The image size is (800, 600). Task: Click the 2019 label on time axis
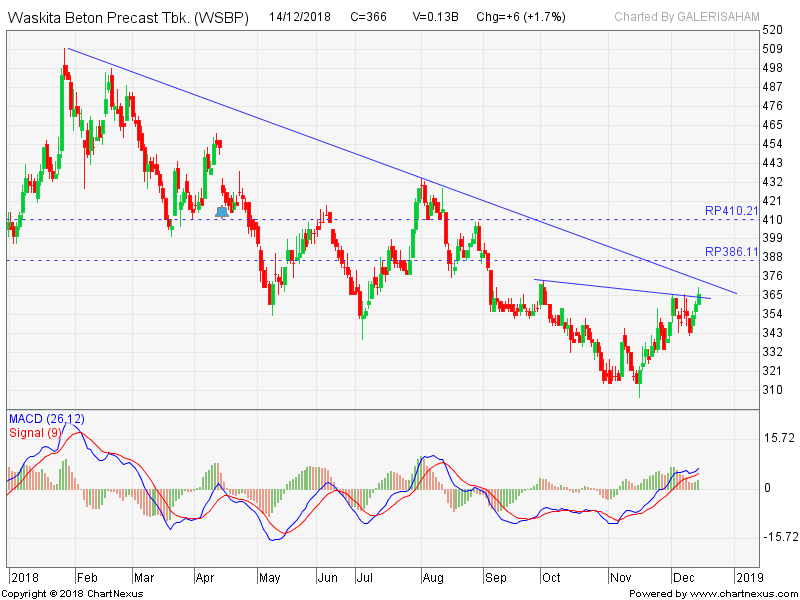(x=750, y=578)
